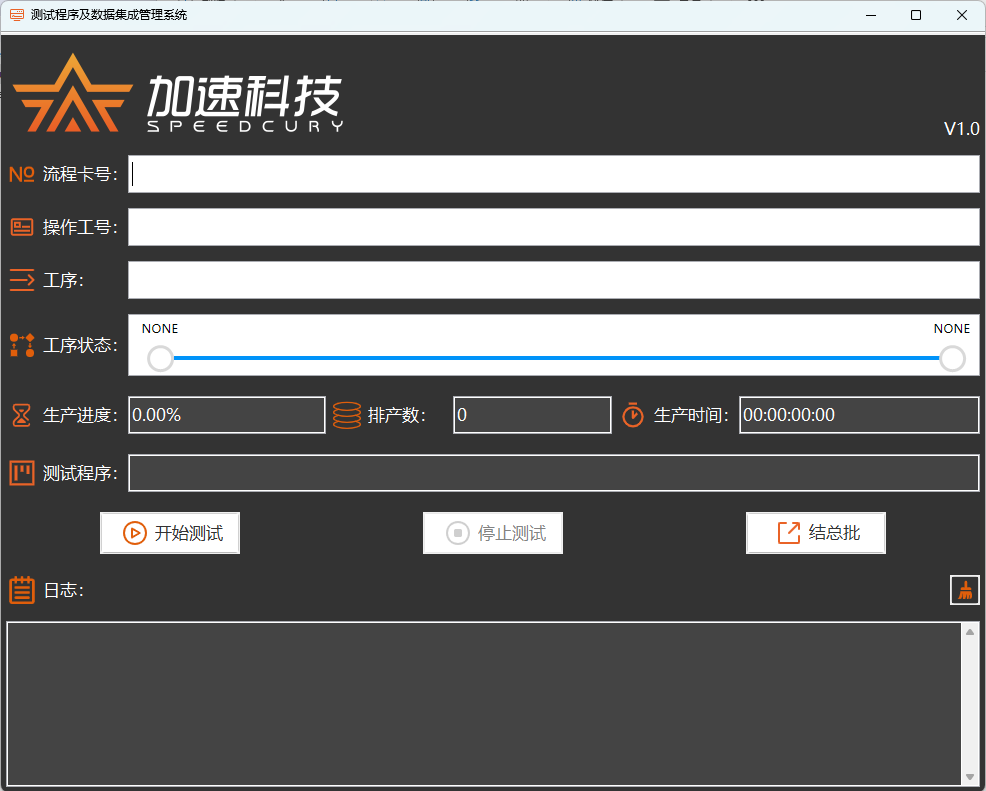The width and height of the screenshot is (986, 791).
Task: Click the right NONE slider handle
Action: click(951, 358)
